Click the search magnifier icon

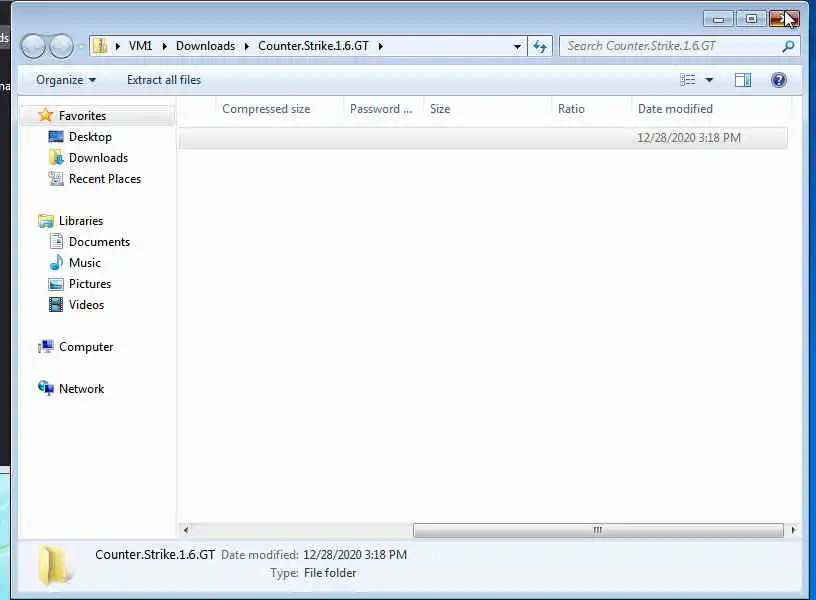[x=788, y=46]
